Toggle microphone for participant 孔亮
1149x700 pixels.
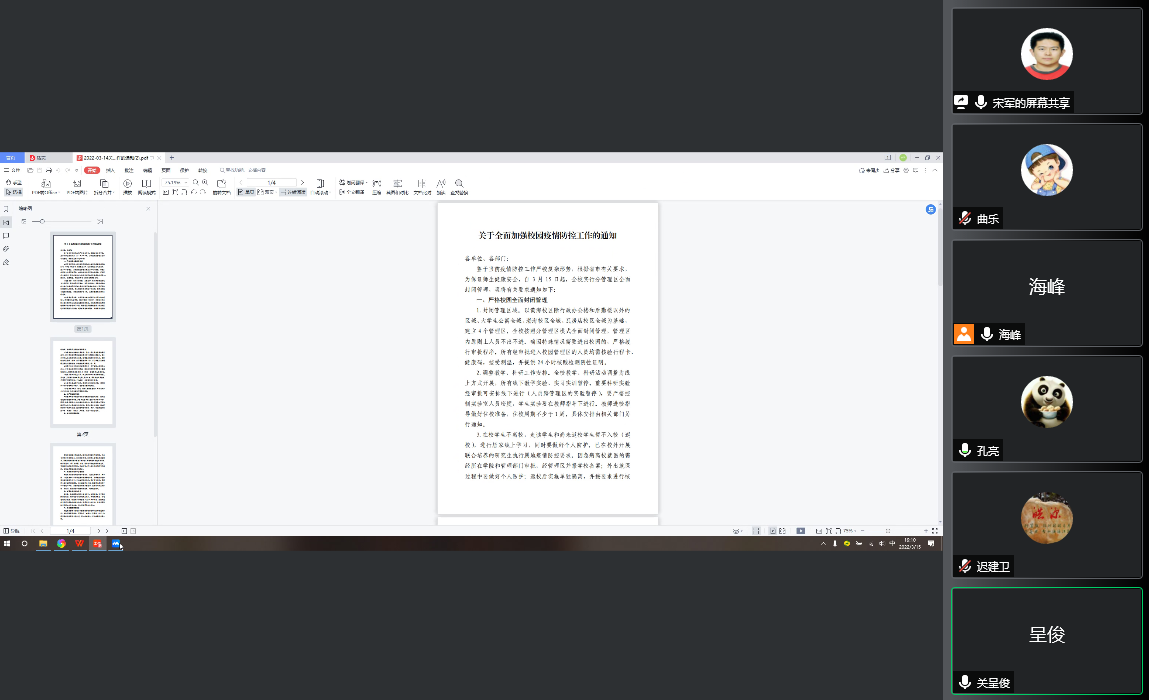pos(965,450)
